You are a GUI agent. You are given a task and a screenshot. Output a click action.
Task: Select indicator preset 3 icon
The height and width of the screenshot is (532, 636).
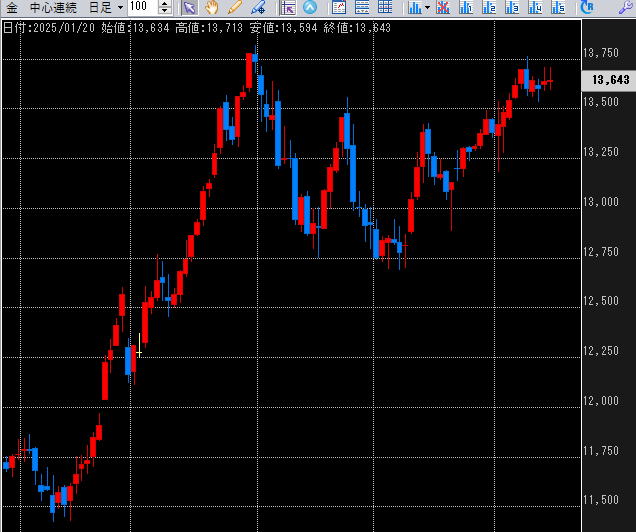[x=512, y=7]
